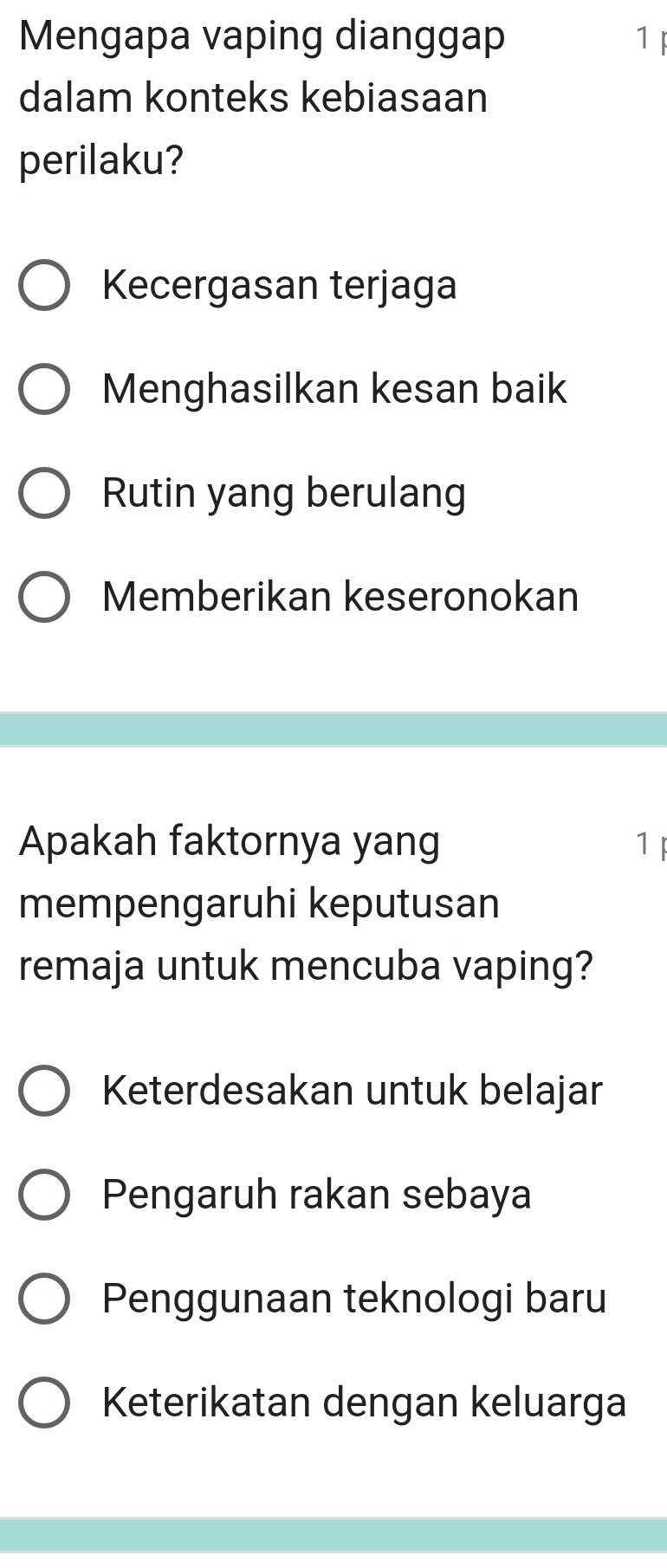Select the 'Keterdesakan untuk belajar' radio button
Screen dimensions: 667x1568
[43, 1092]
